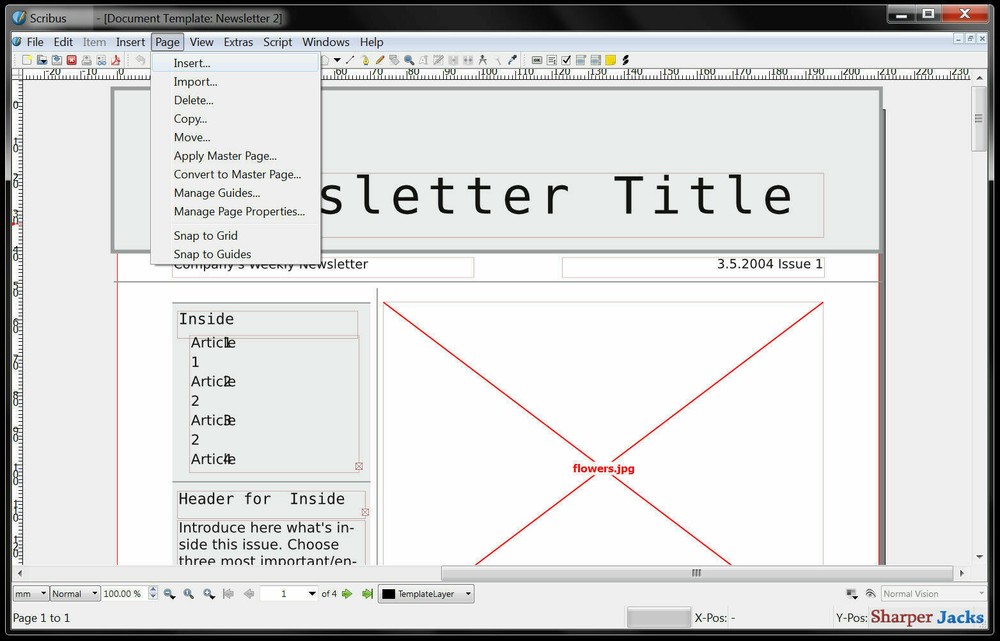This screenshot has width=1000, height=641.
Task: Open the Windows menu
Action: point(325,42)
